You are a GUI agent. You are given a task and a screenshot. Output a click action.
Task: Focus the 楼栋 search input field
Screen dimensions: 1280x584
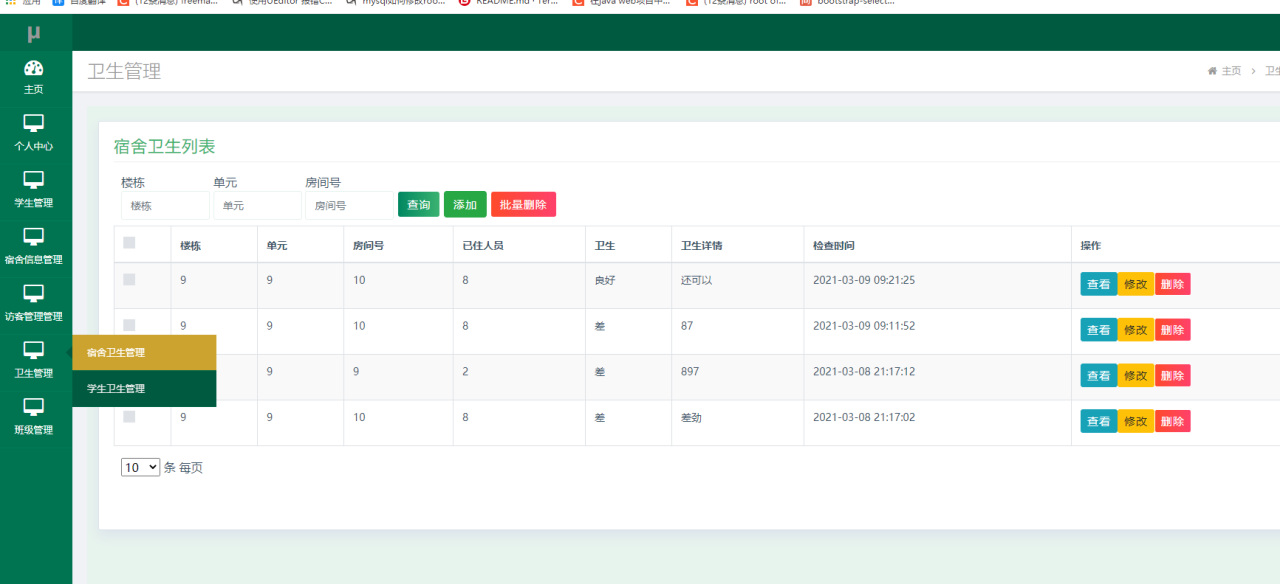point(165,205)
